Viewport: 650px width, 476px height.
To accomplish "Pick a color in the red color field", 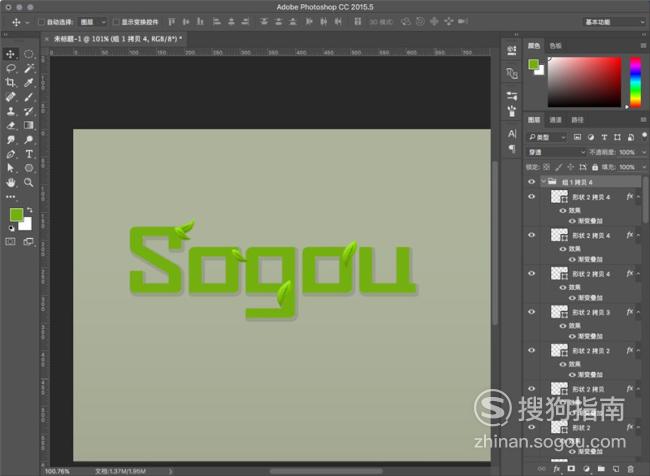I will tap(585, 82).
